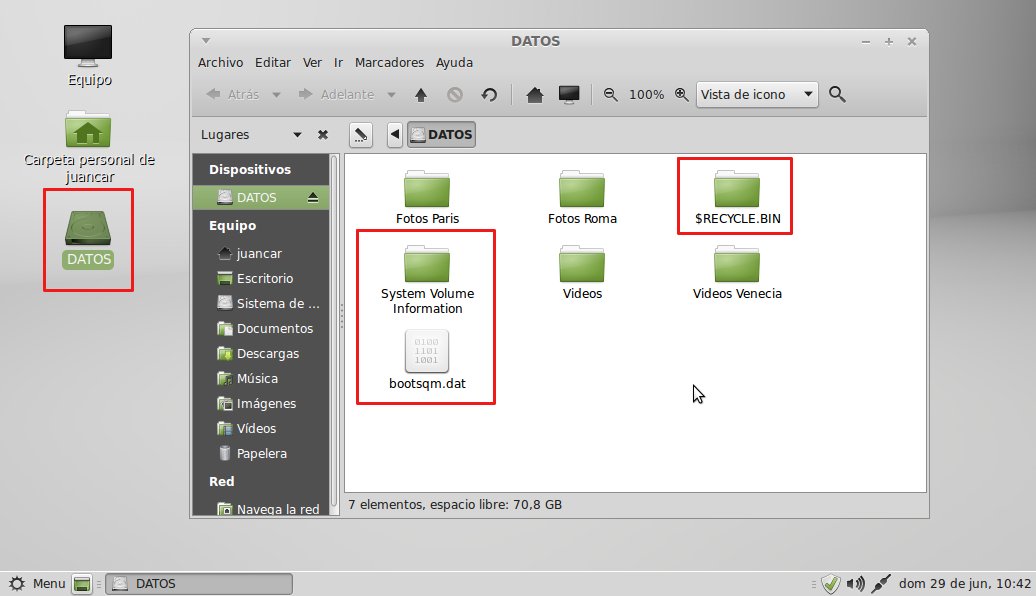Open the Vista de icono view dropdown

point(757,94)
